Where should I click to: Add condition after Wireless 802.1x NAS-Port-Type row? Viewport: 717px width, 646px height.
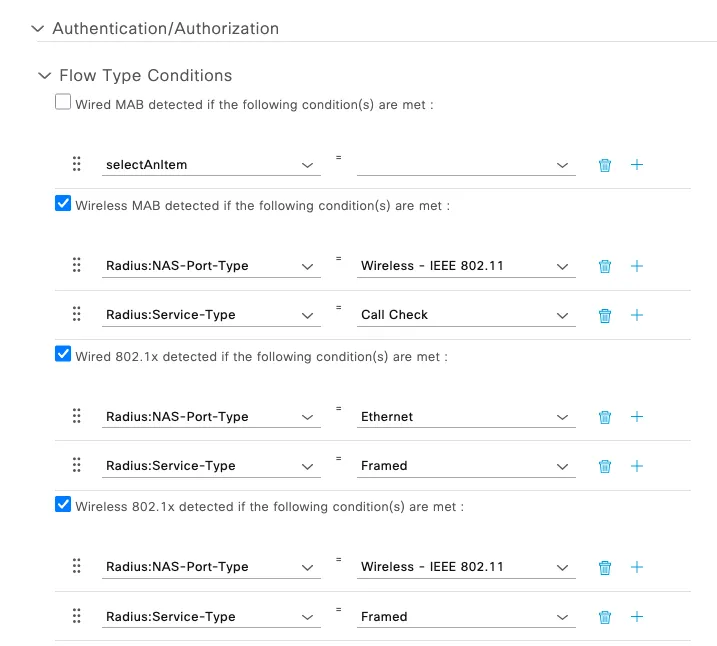tap(637, 567)
